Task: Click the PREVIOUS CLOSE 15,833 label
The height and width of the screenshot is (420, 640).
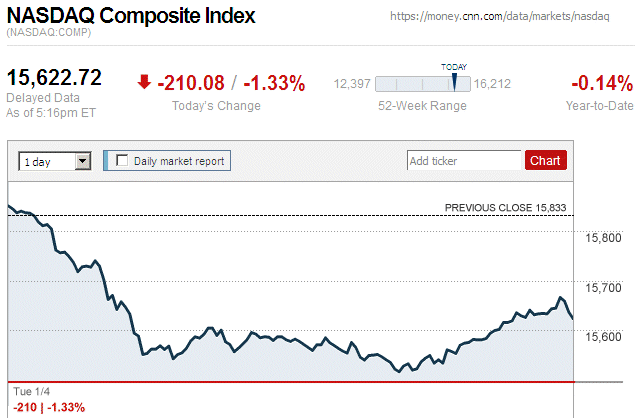Action: 505,208
